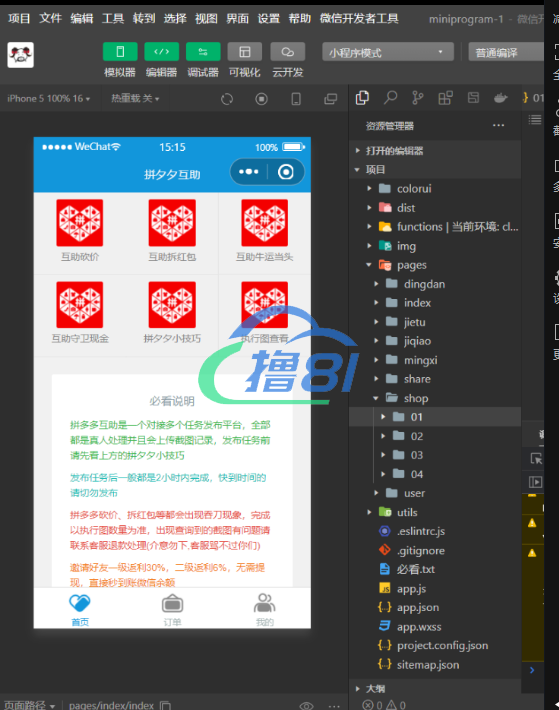Open the 项目 menu

[19, 19]
